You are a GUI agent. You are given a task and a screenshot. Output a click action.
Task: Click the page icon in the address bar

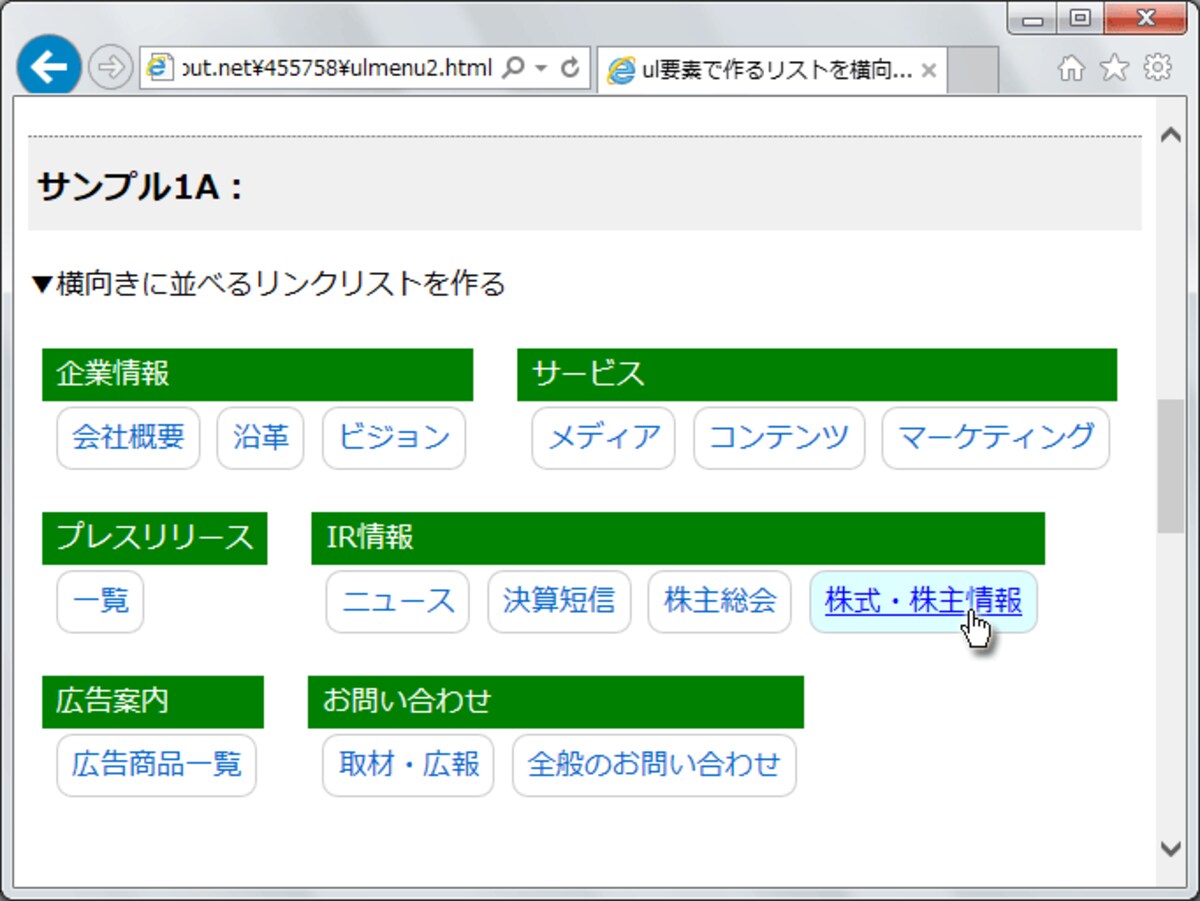[159, 68]
